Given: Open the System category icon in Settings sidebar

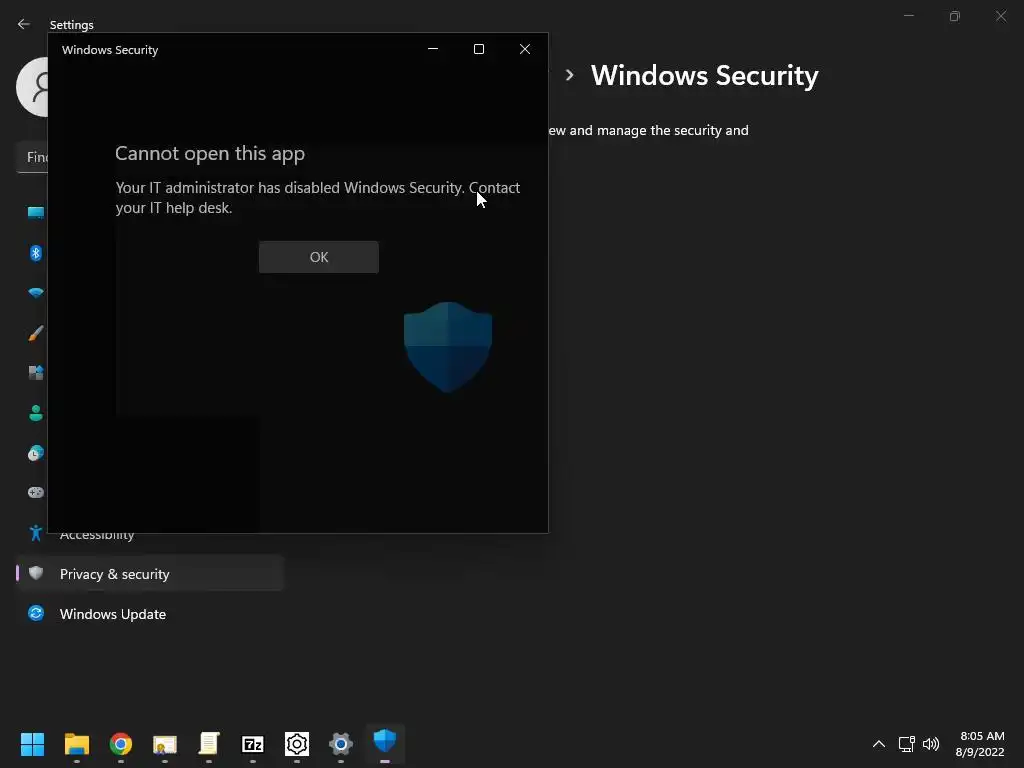Looking at the screenshot, I should [36, 212].
